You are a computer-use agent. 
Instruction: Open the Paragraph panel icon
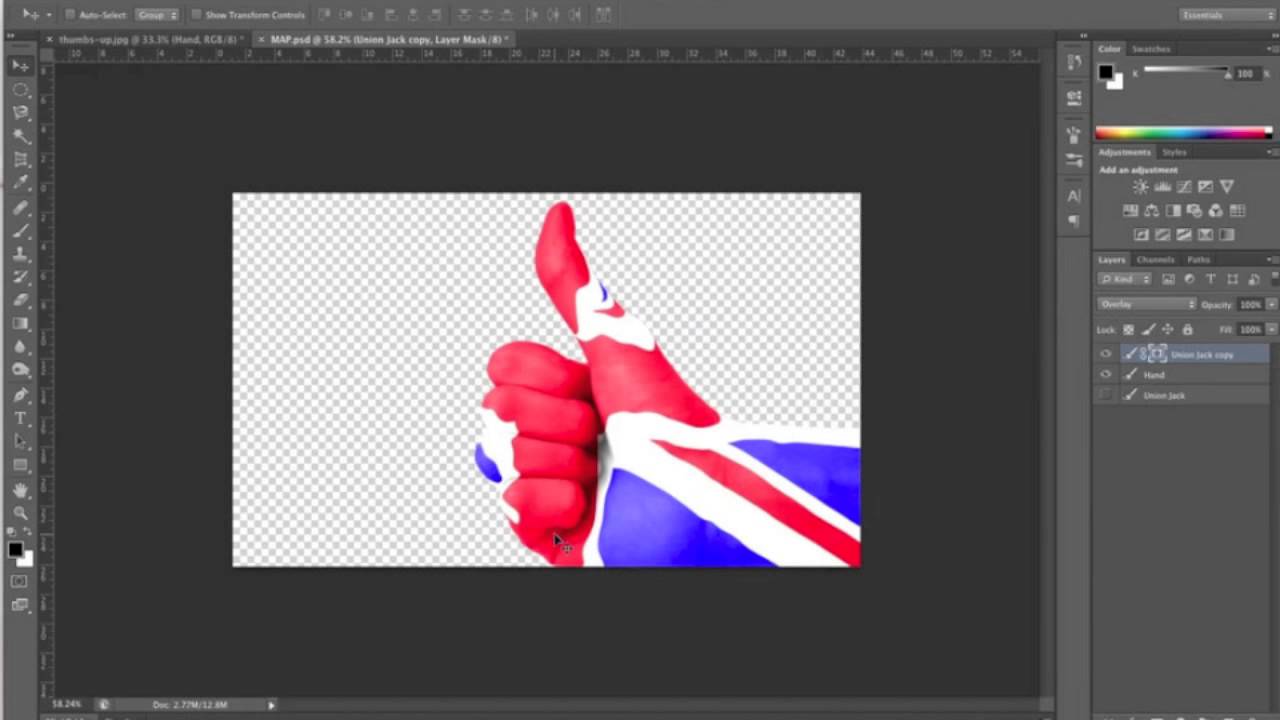pos(1074,220)
